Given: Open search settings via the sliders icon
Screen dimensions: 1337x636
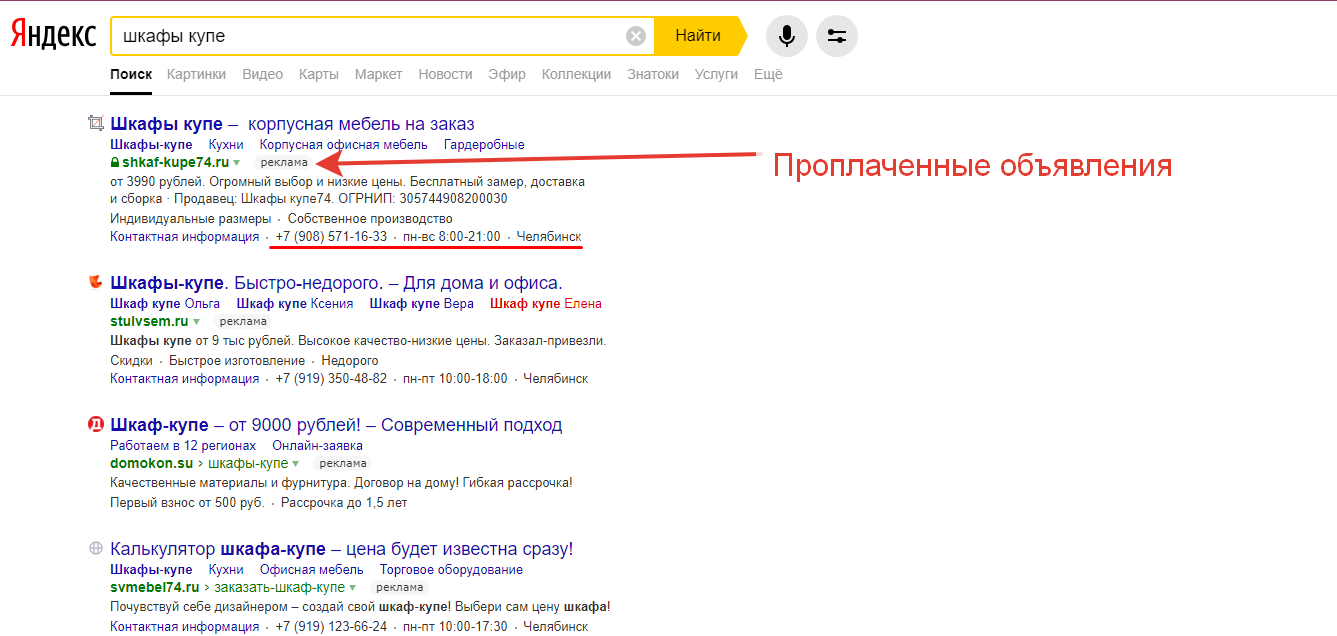Looking at the screenshot, I should [x=837, y=36].
